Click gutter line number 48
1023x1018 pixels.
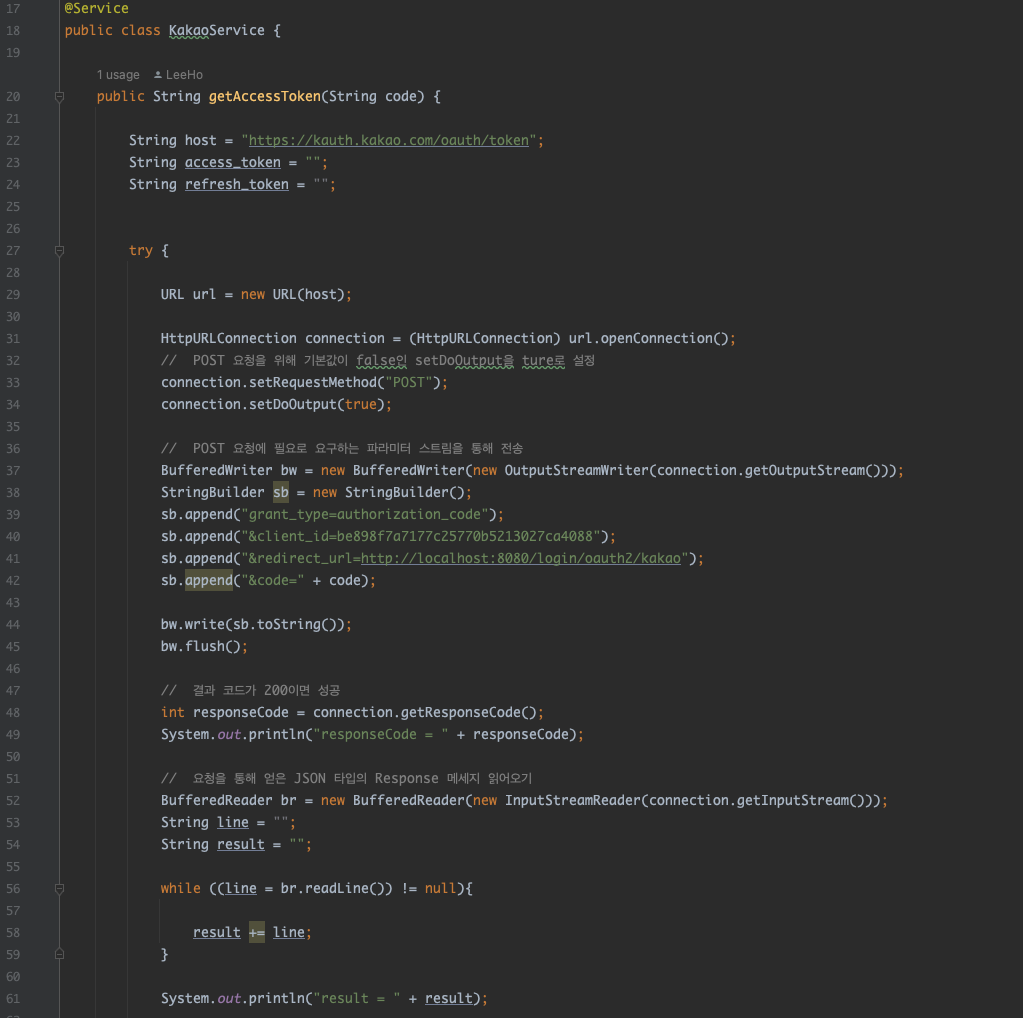(13, 713)
